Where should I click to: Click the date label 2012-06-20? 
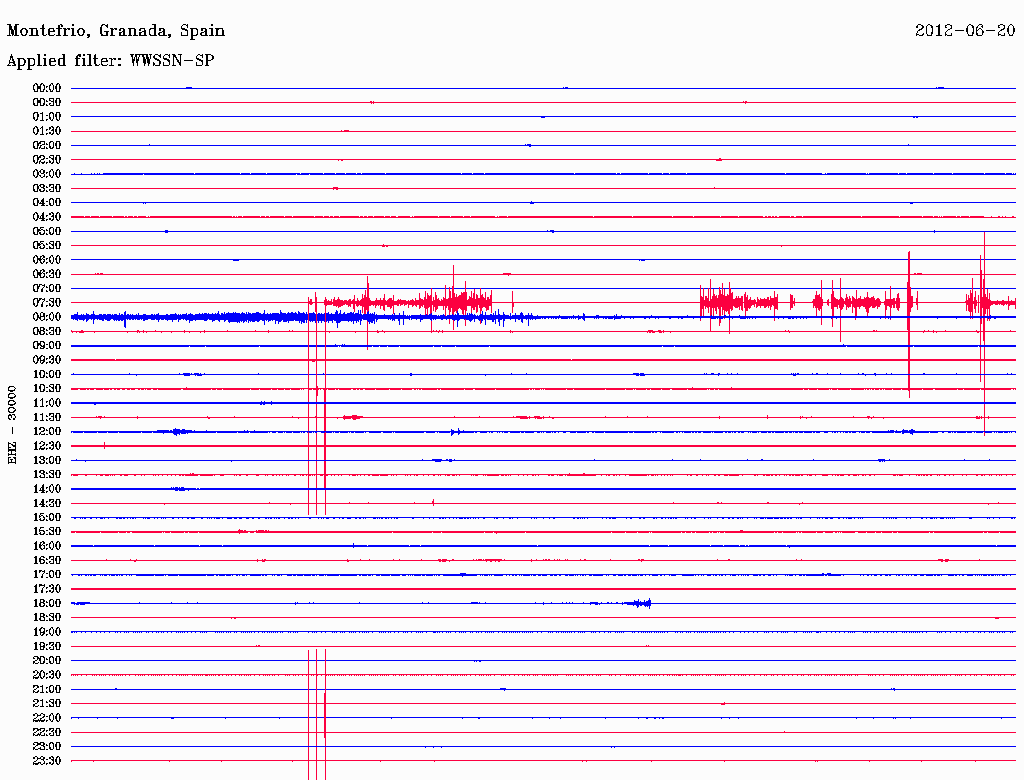tap(965, 31)
